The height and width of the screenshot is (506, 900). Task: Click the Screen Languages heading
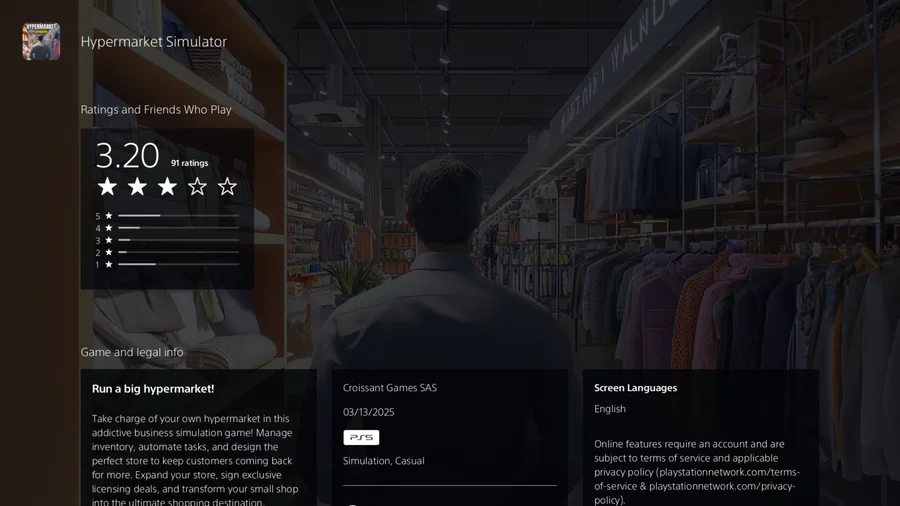(635, 388)
